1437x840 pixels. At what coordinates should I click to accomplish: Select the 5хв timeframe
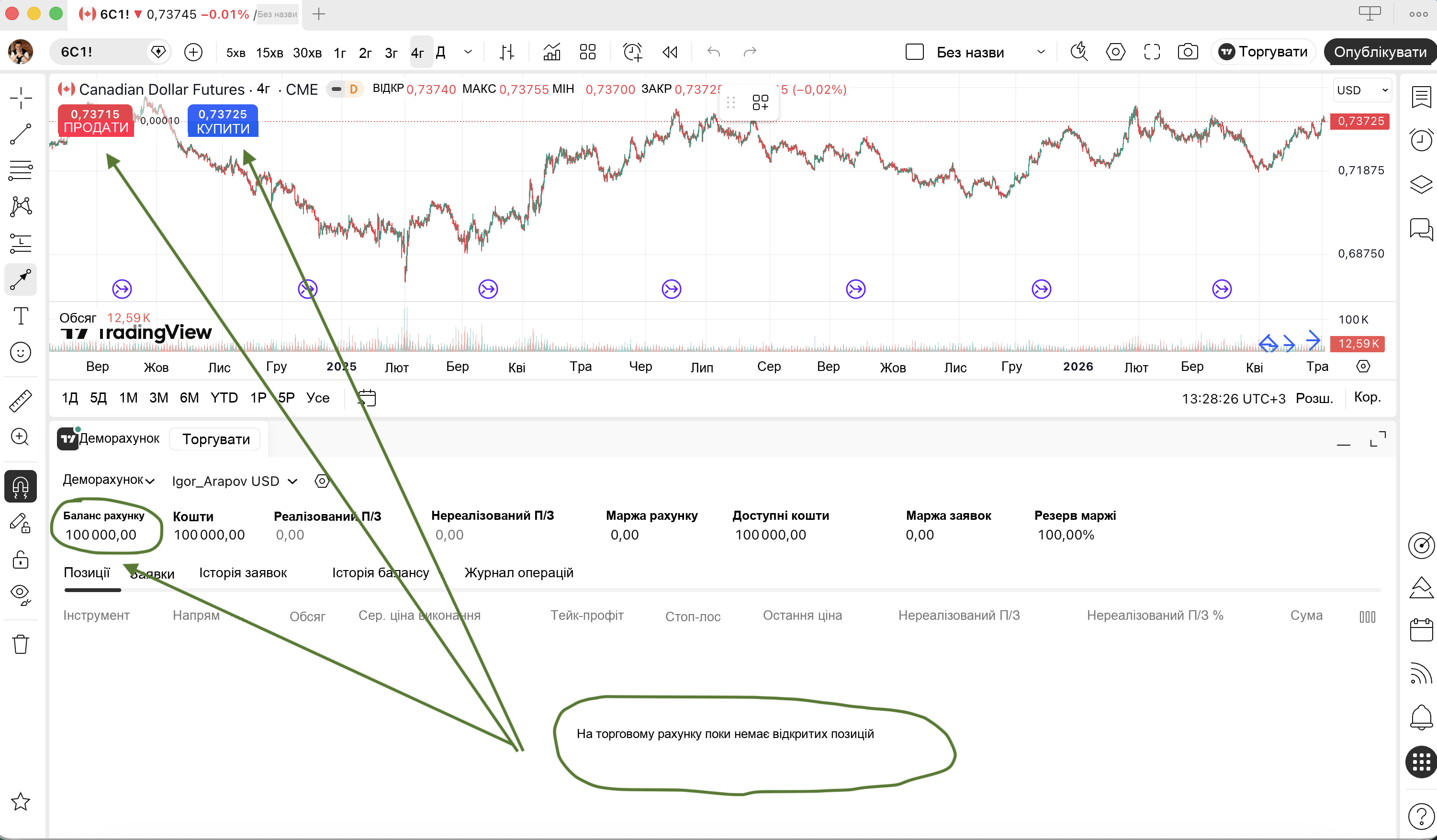[x=236, y=53]
